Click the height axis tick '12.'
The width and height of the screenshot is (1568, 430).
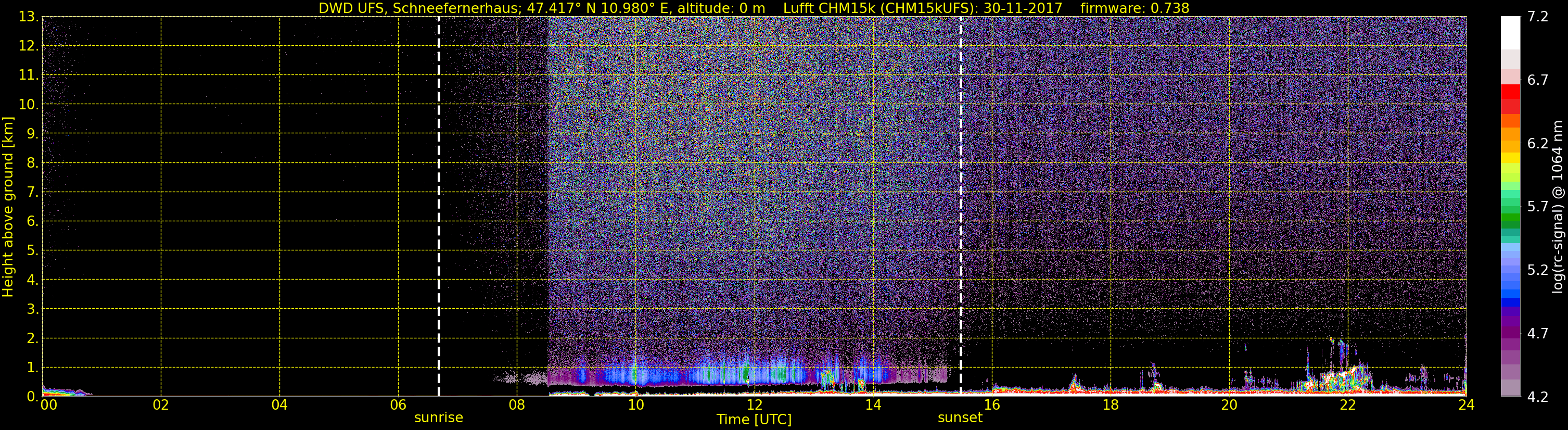coord(28,46)
